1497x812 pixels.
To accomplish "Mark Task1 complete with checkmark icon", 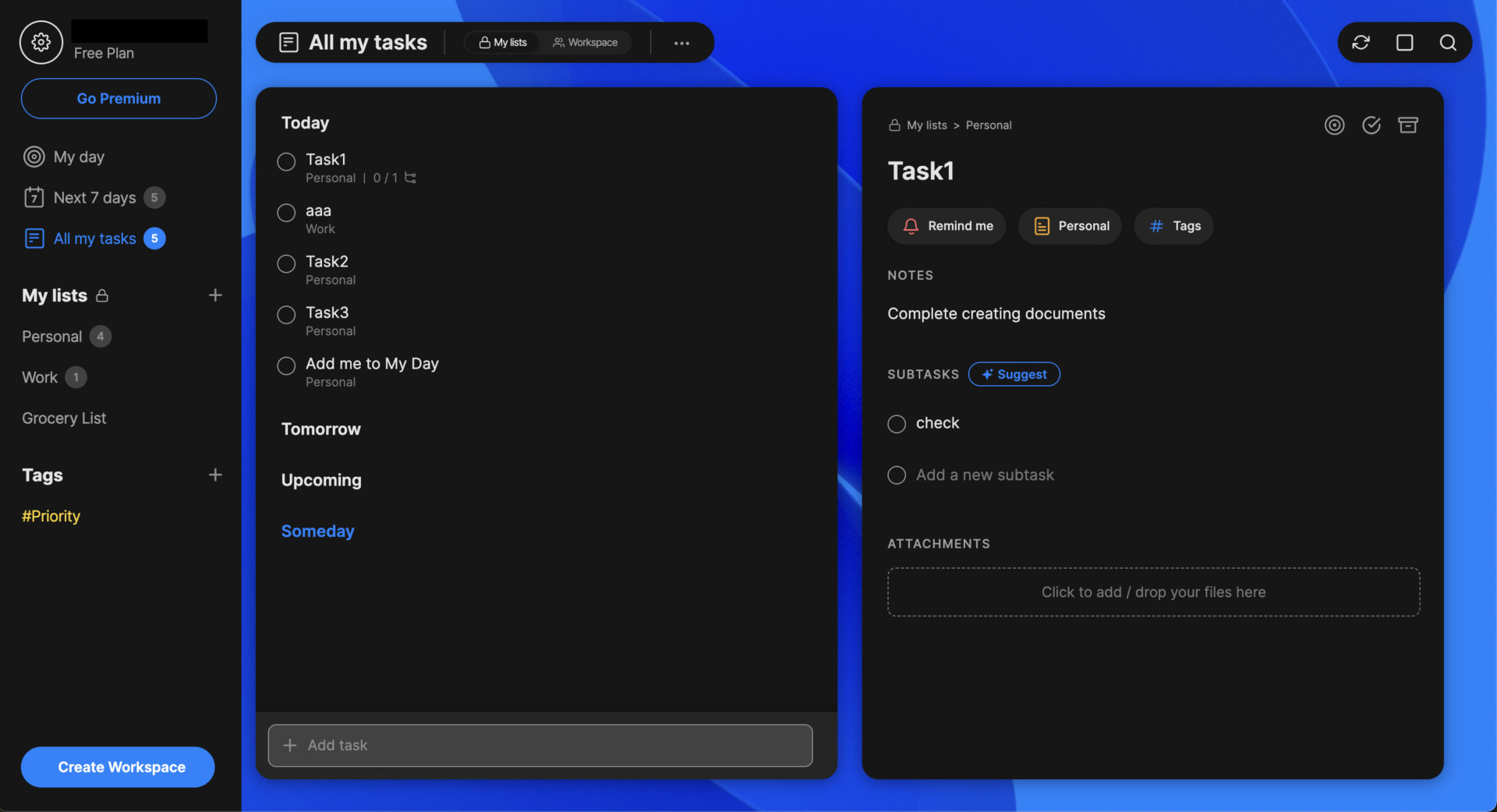I will click(1371, 125).
